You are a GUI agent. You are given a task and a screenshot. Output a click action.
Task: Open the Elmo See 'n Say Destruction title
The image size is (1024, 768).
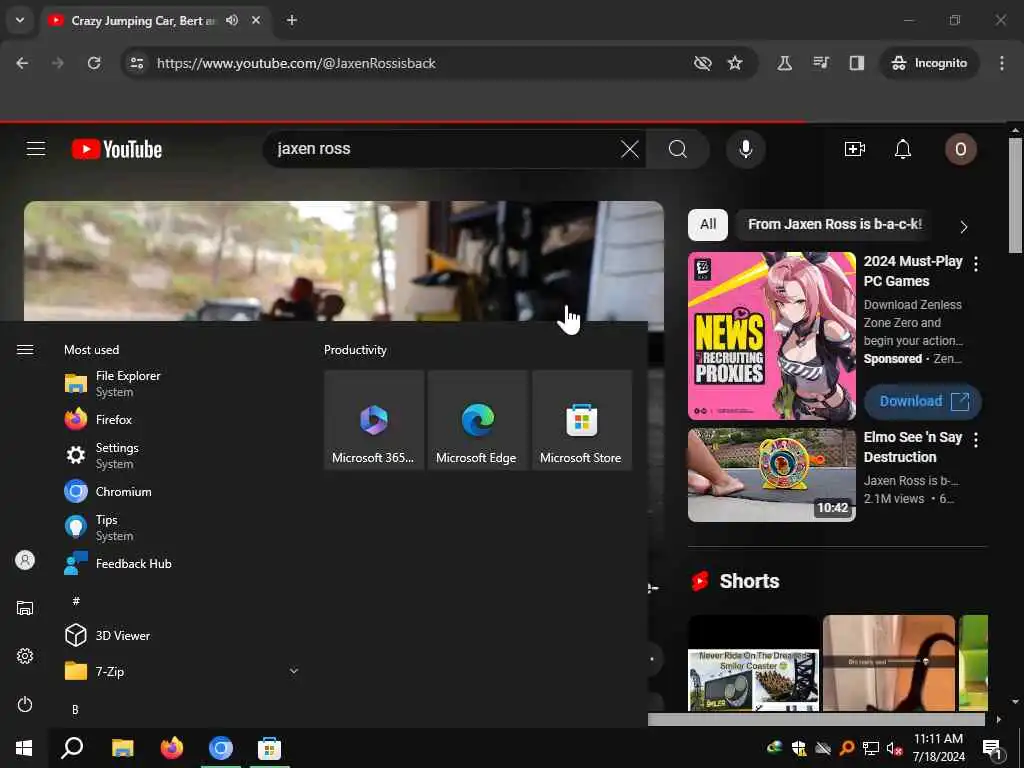[913, 447]
